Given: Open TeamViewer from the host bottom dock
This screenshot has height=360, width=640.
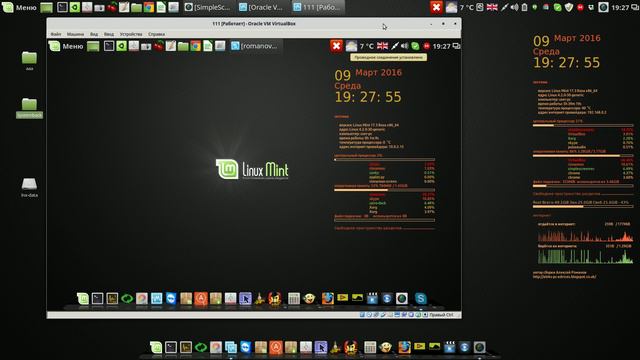Looking at the screenshot, I should point(246,347).
